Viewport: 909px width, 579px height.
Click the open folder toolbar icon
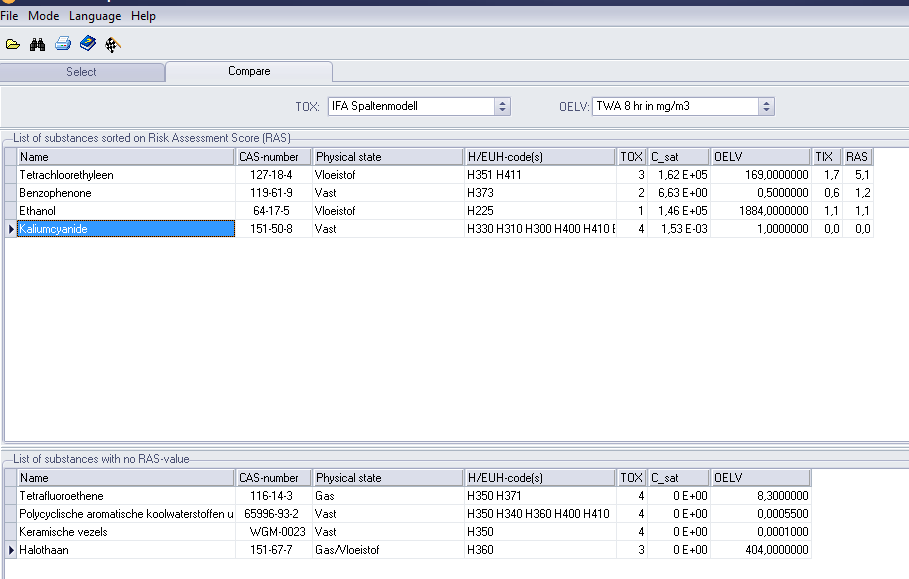pos(13,44)
